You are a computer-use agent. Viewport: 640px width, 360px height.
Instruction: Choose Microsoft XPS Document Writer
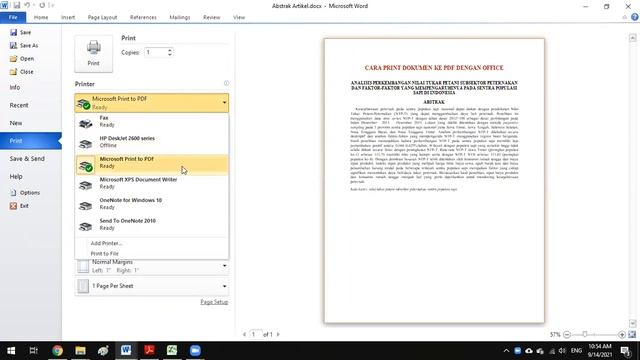click(x=151, y=183)
